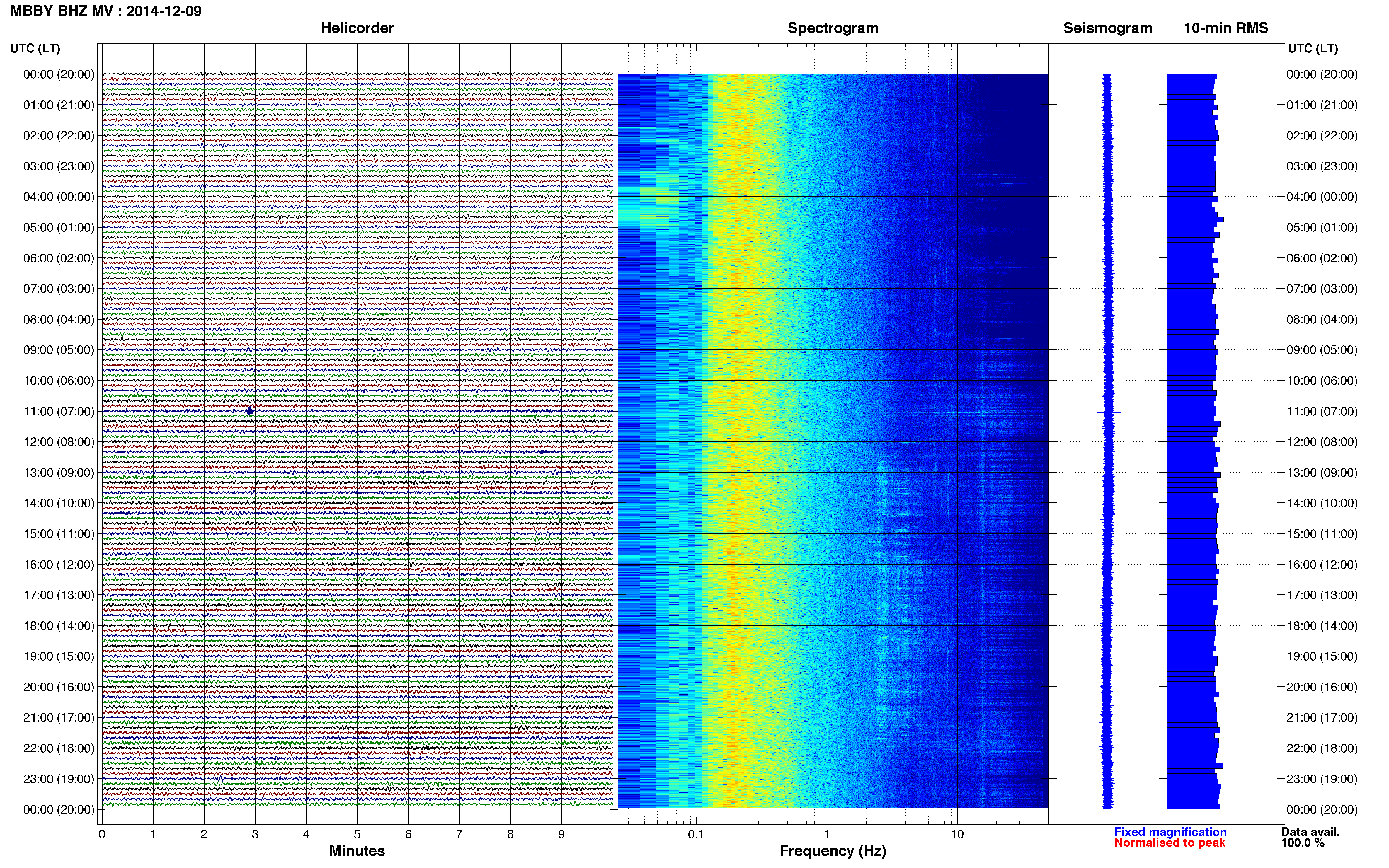Click the 10-min RMS heading
Screen dimensions: 1389x868
pos(1226,28)
